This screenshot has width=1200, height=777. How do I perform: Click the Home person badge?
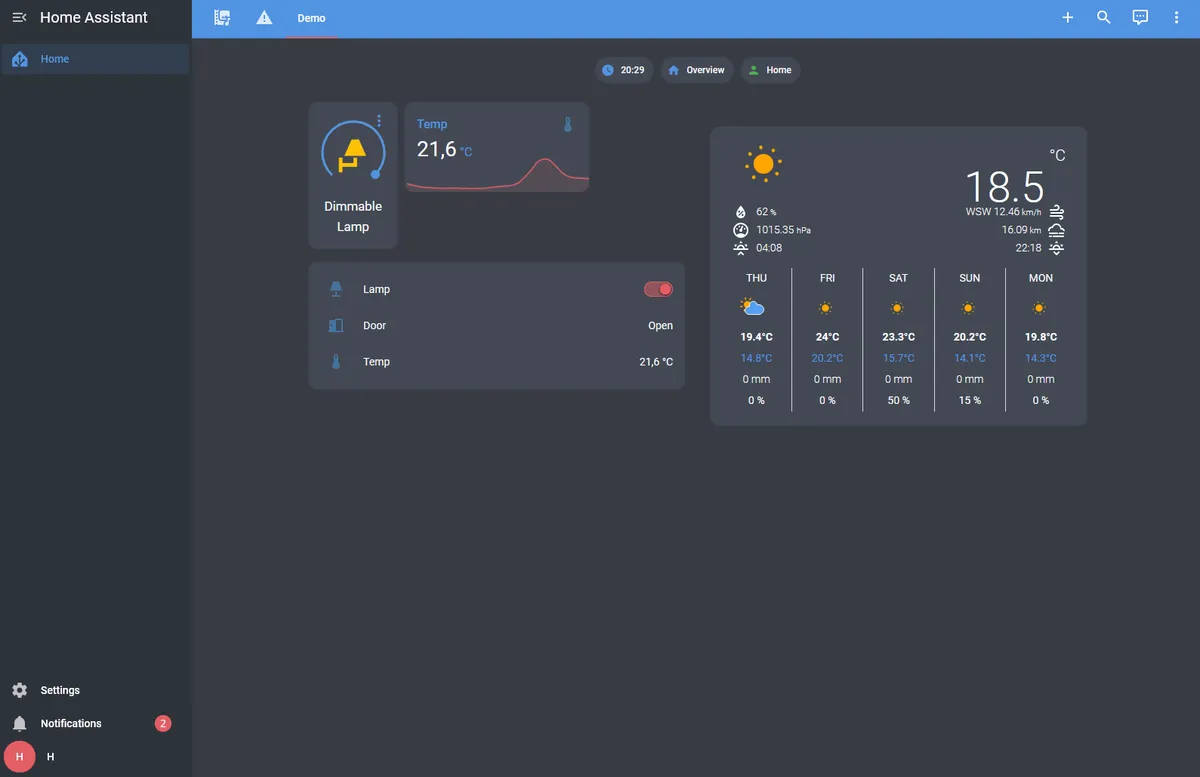point(770,70)
